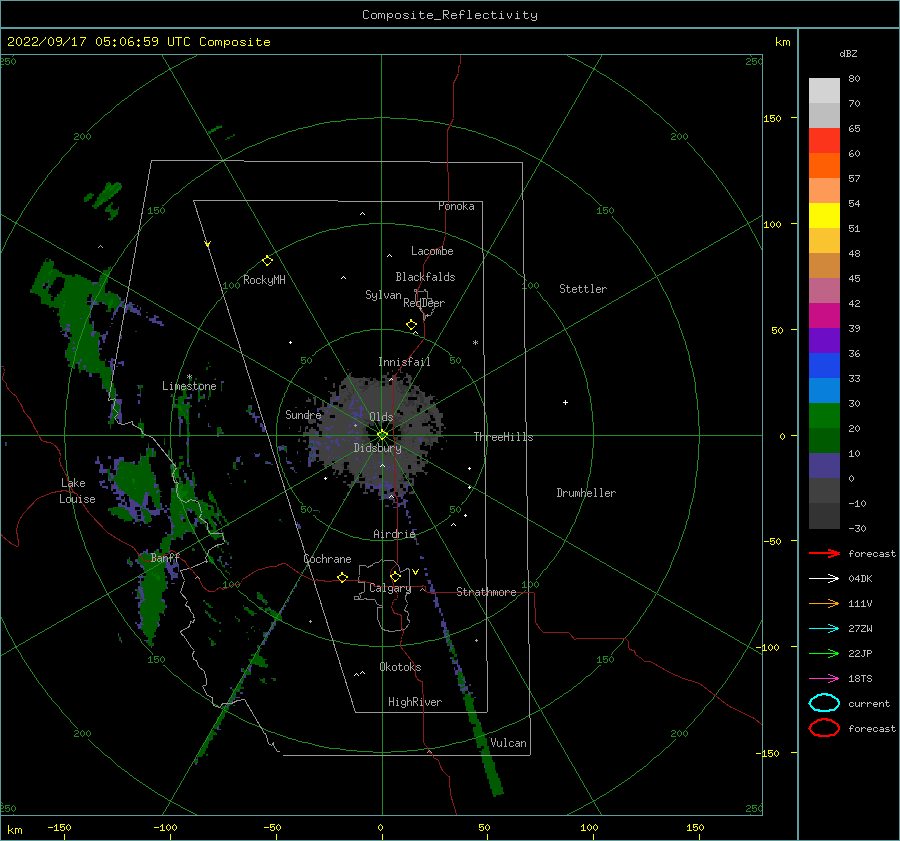Click the red forecast ellipse icon
Image resolution: width=900 pixels, height=841 pixels.
coord(824,728)
